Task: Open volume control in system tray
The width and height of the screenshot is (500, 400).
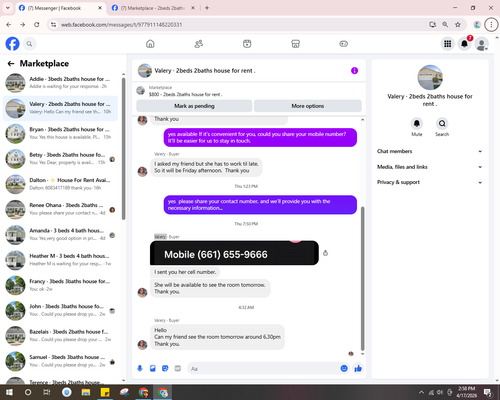Action: coord(440,392)
